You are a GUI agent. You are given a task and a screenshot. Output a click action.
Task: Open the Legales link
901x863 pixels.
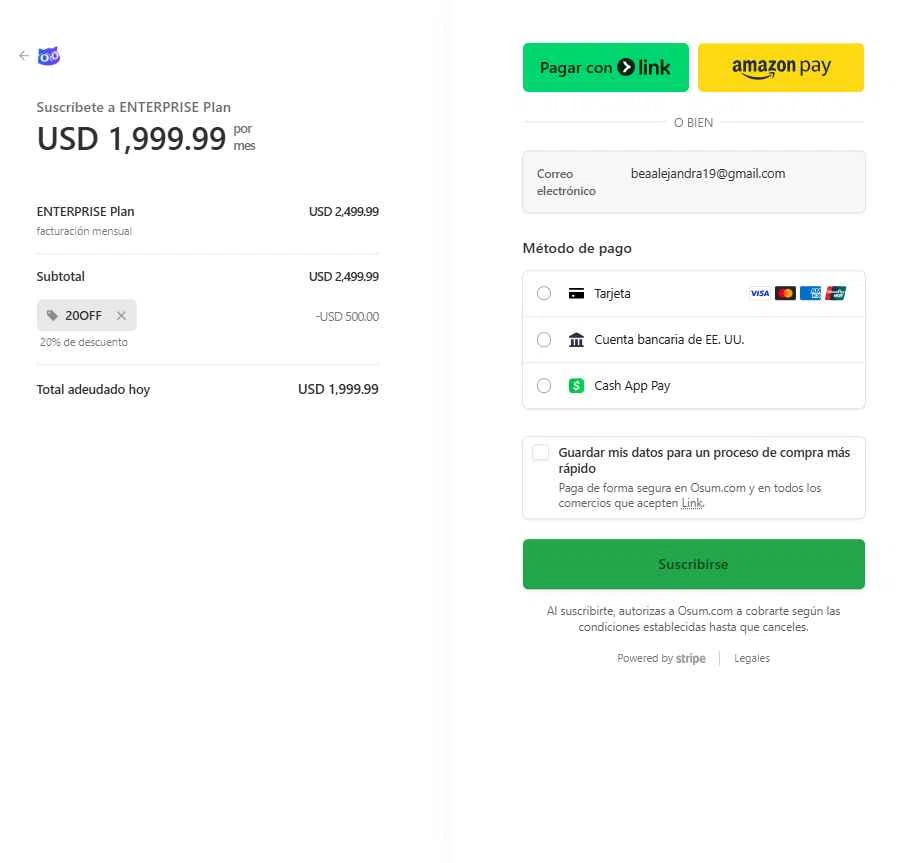(752, 659)
